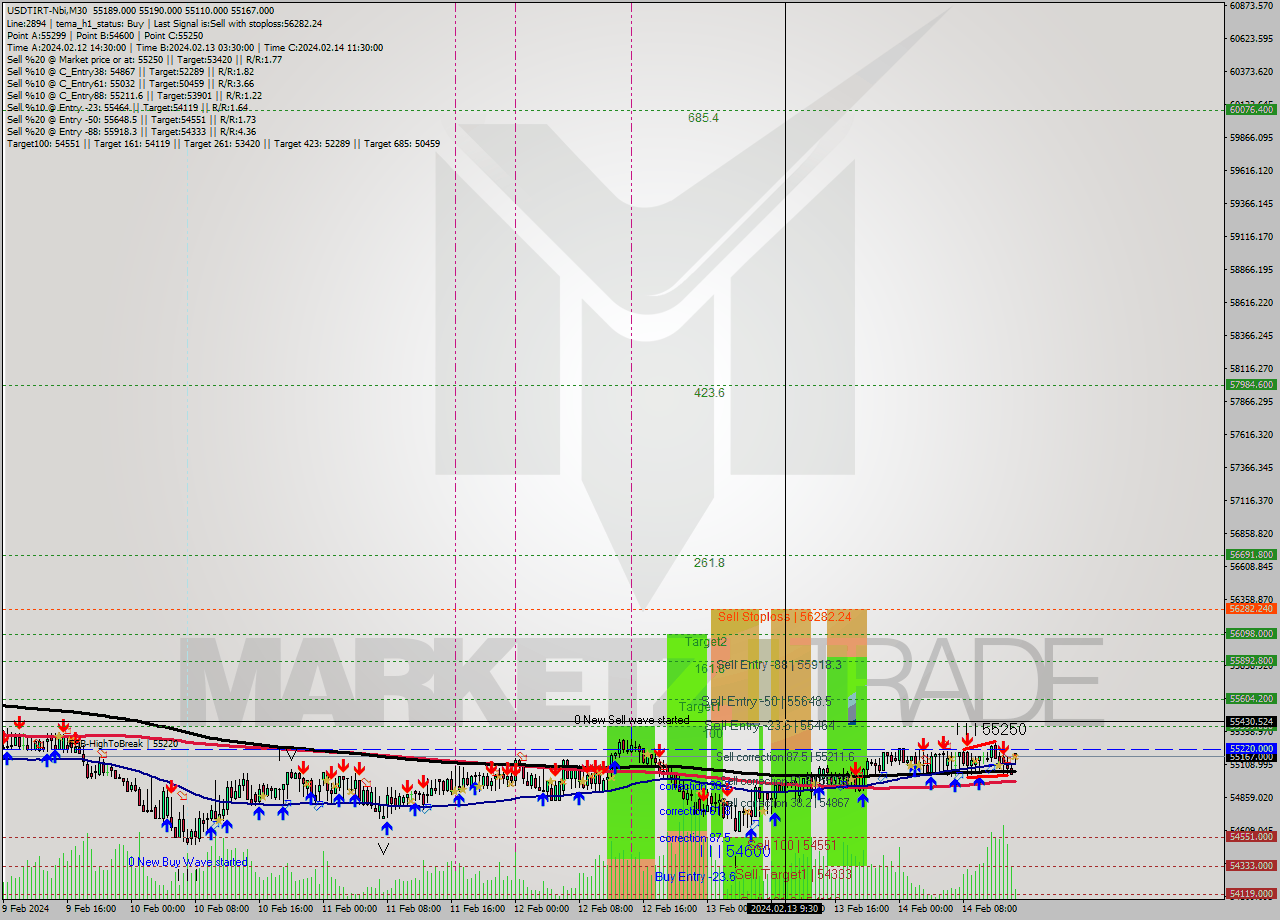Click the '9 Feb 2024' time axis label
The width and height of the screenshot is (1280, 920).
click(x=25, y=909)
